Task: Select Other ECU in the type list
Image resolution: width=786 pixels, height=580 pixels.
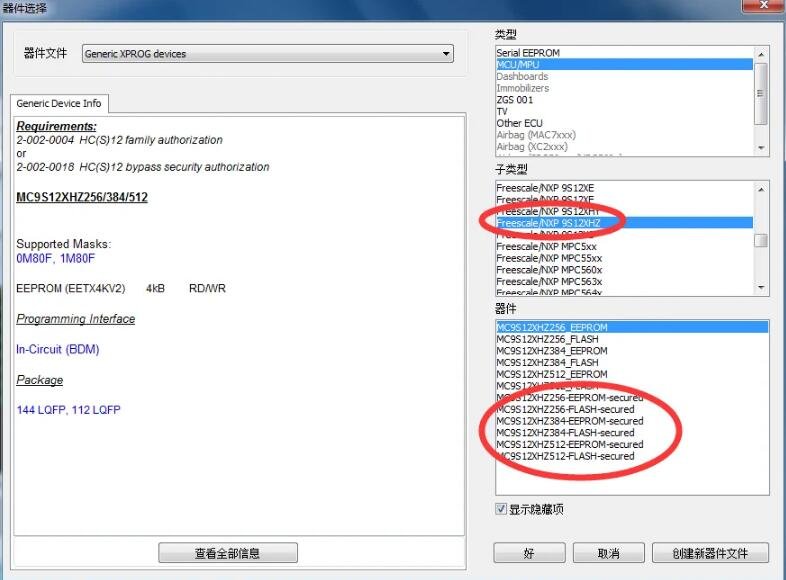Action: click(x=522, y=123)
